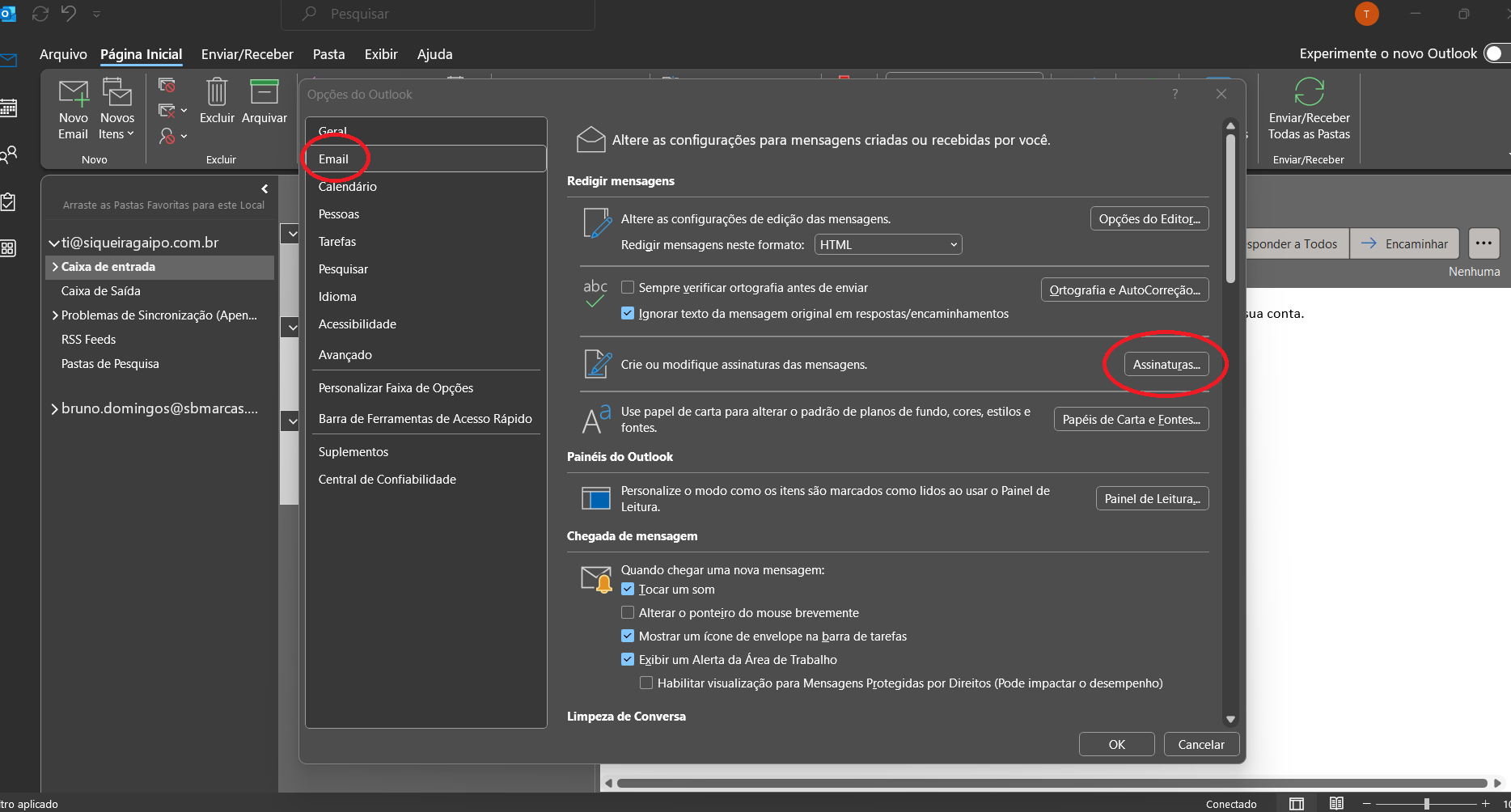The height and width of the screenshot is (812, 1511).
Task: Click Ortografia e AutoCorreção... button
Action: (x=1124, y=290)
